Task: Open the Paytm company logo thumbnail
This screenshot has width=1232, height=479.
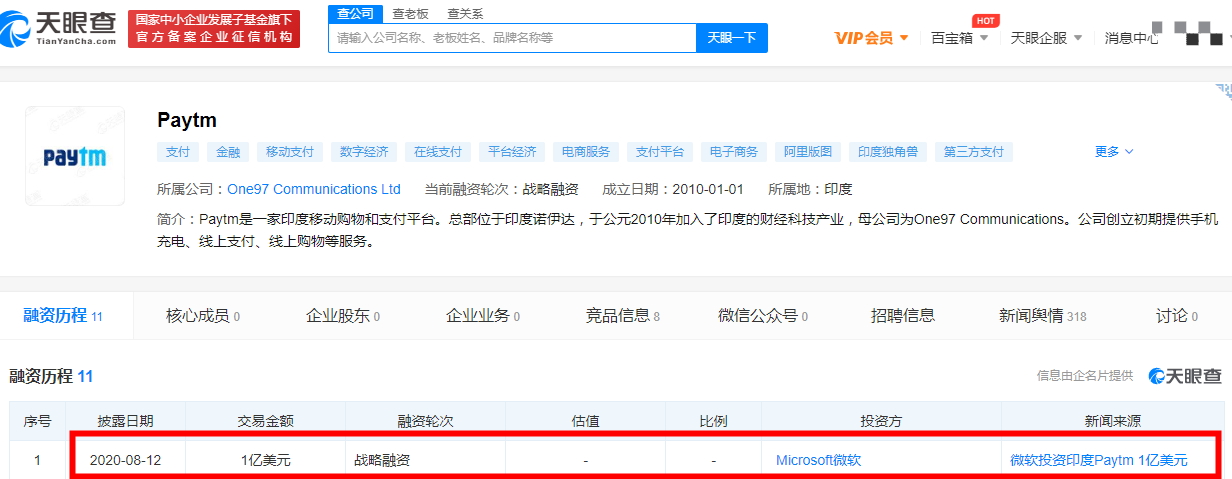Action: [75, 156]
